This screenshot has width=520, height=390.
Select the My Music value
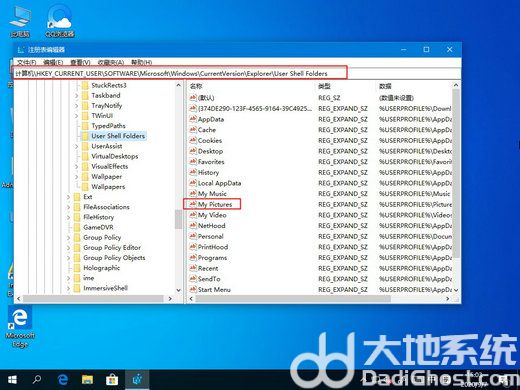tap(212, 194)
